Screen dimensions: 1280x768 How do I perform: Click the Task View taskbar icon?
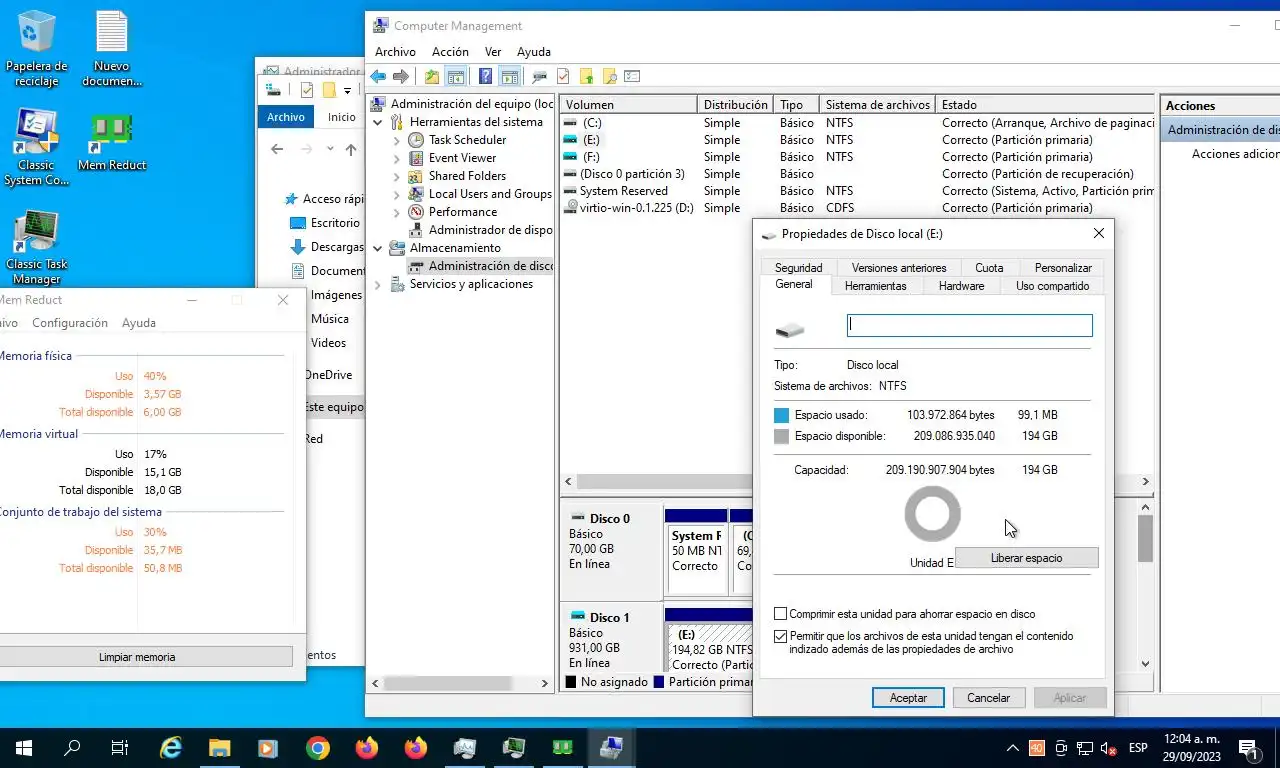pos(119,747)
